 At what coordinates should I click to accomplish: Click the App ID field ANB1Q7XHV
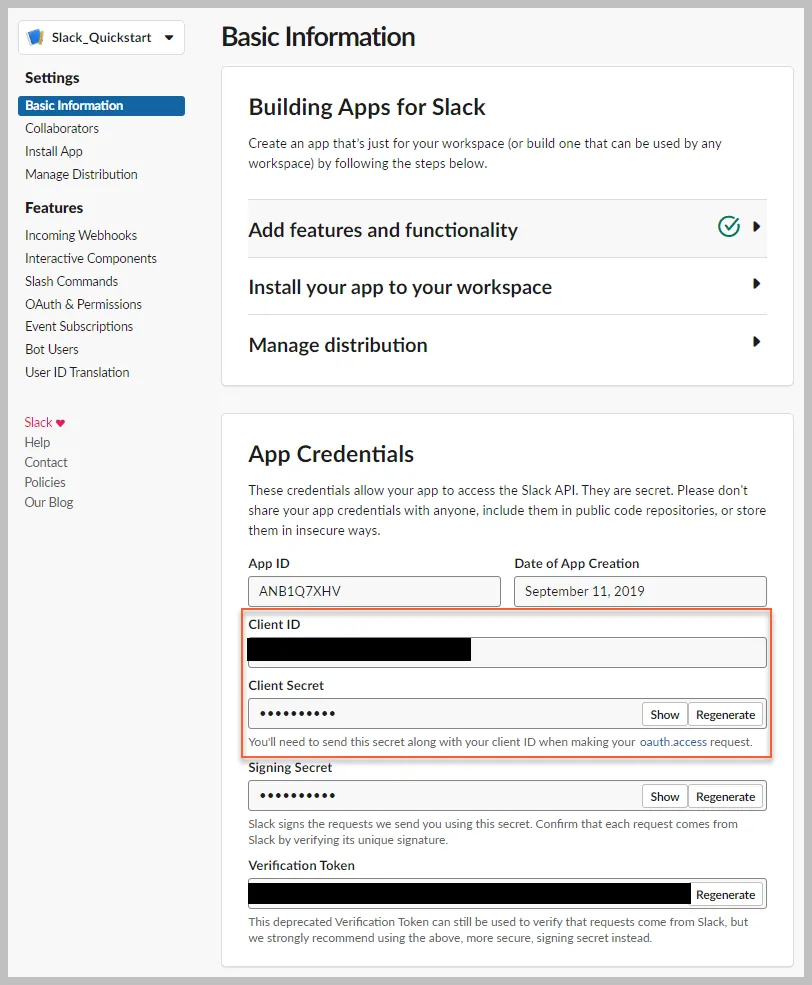tap(374, 591)
